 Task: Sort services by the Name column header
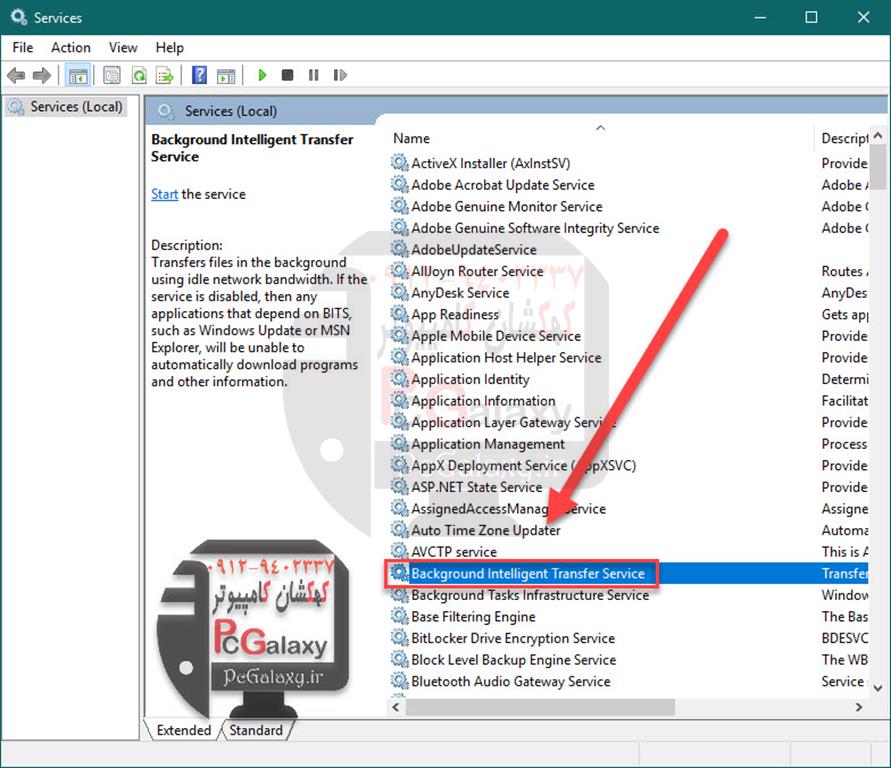coord(412,139)
